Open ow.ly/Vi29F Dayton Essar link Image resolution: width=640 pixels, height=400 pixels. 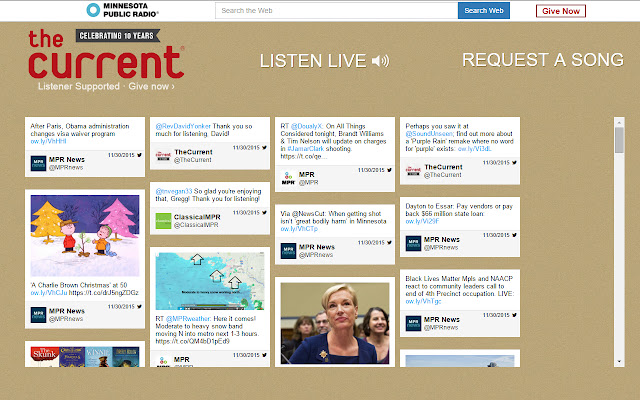[422, 221]
